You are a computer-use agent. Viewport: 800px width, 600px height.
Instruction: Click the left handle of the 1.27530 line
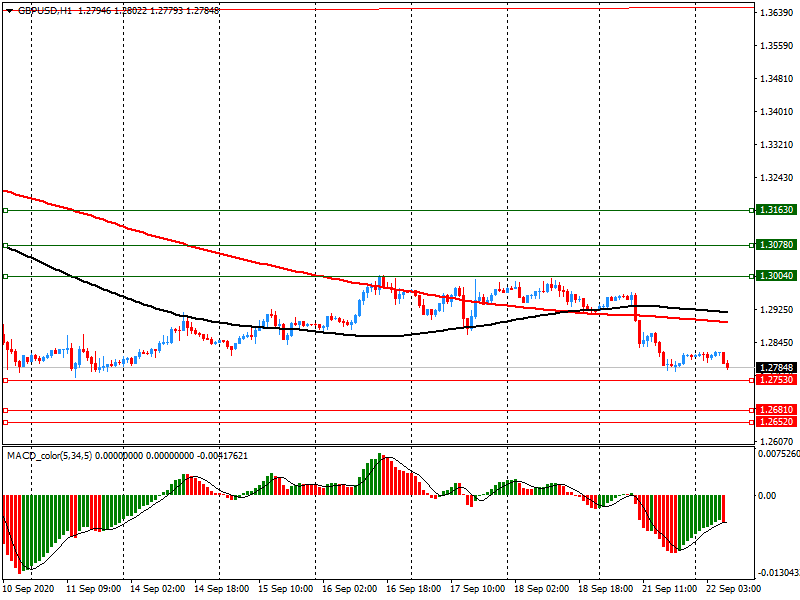point(6,381)
